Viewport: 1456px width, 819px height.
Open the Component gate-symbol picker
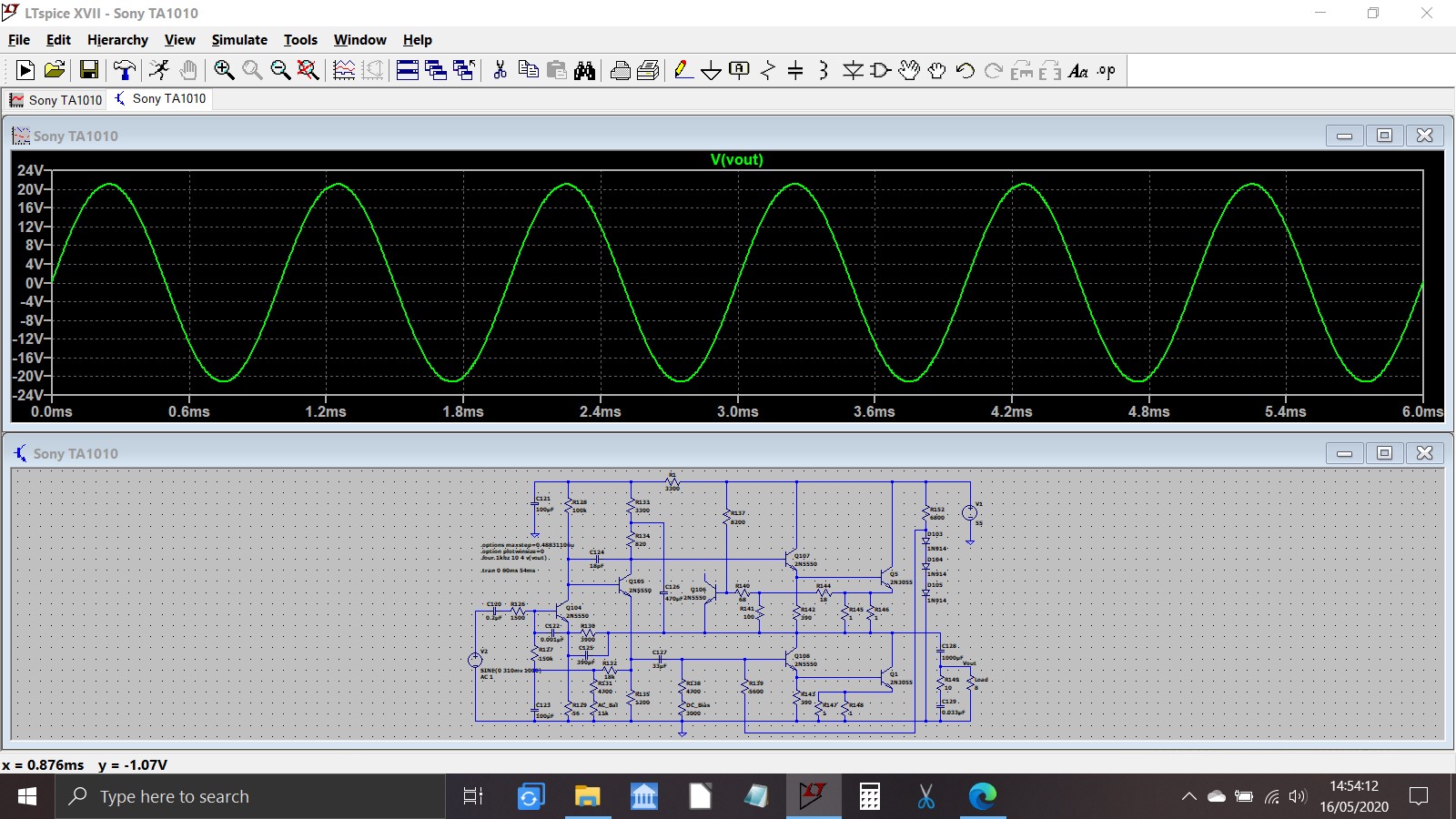coord(880,70)
